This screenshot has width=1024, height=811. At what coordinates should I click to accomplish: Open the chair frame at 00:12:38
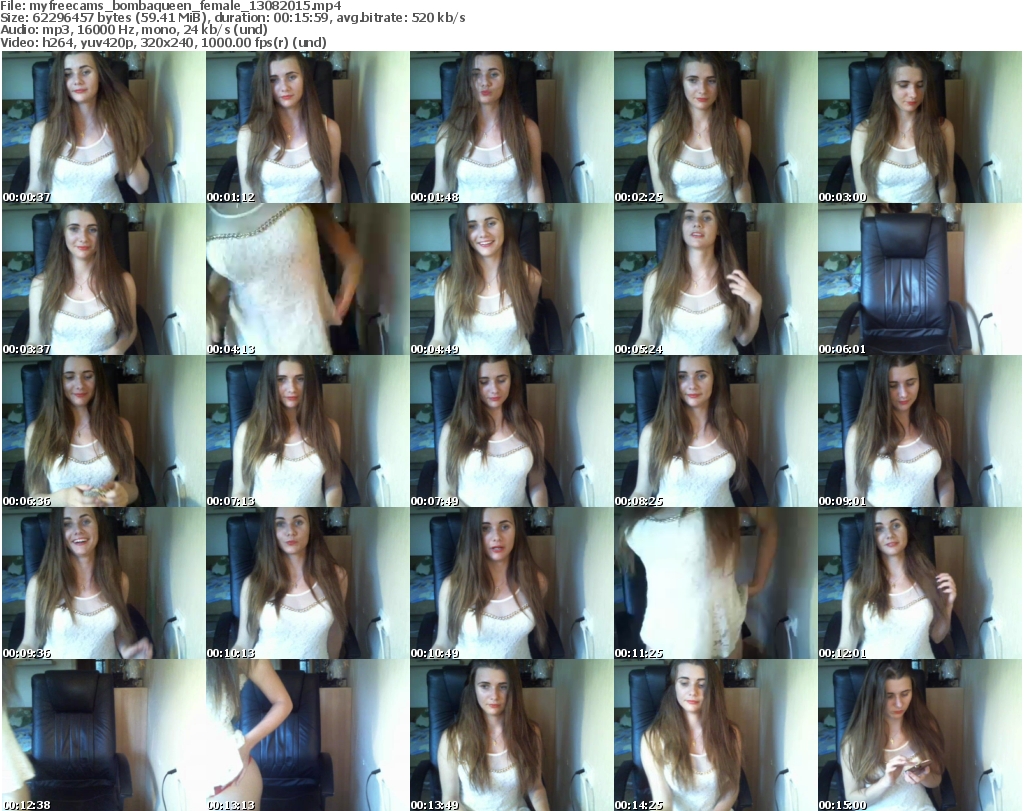103,735
